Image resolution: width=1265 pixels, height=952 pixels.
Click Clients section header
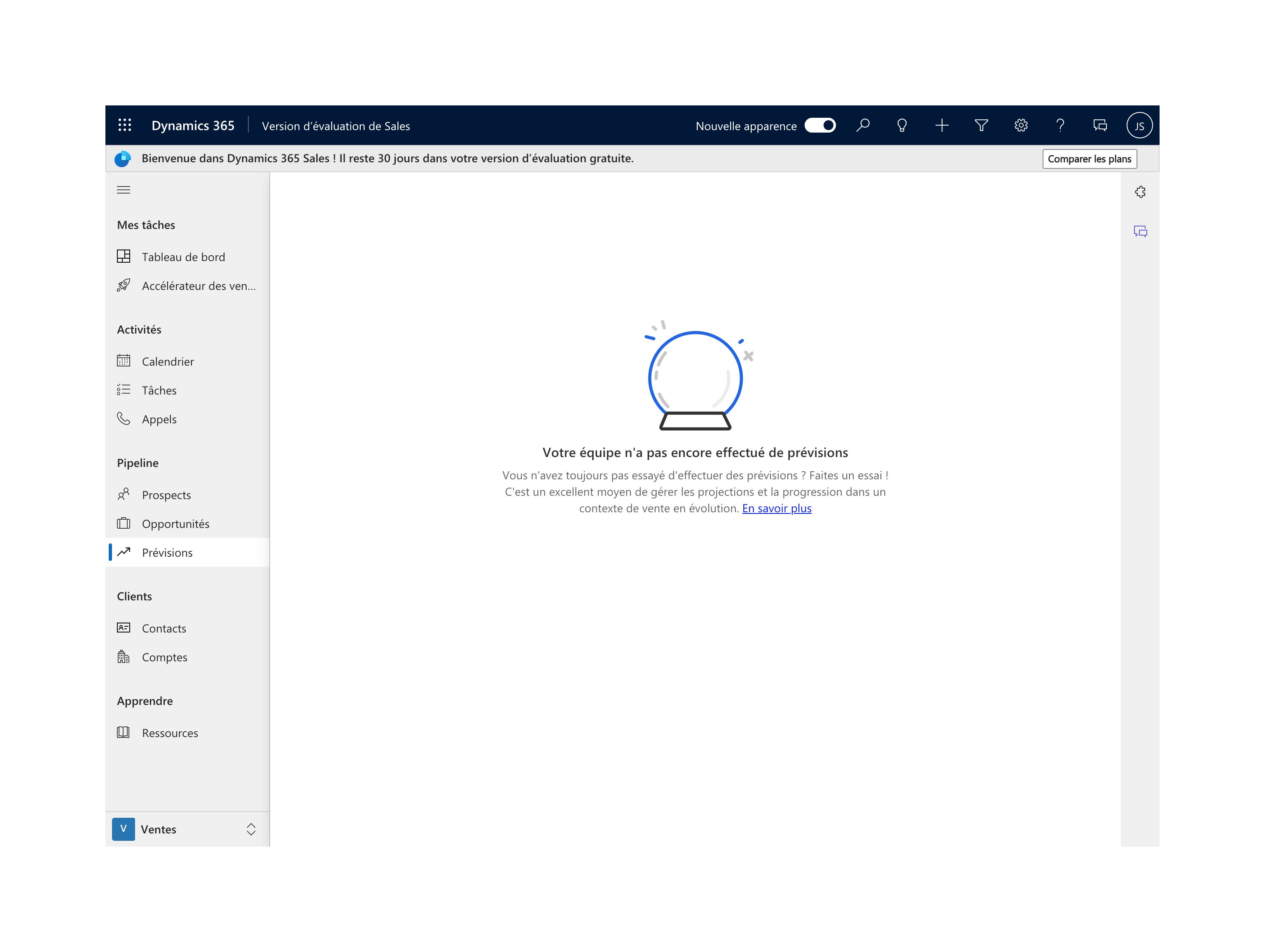[x=134, y=596]
